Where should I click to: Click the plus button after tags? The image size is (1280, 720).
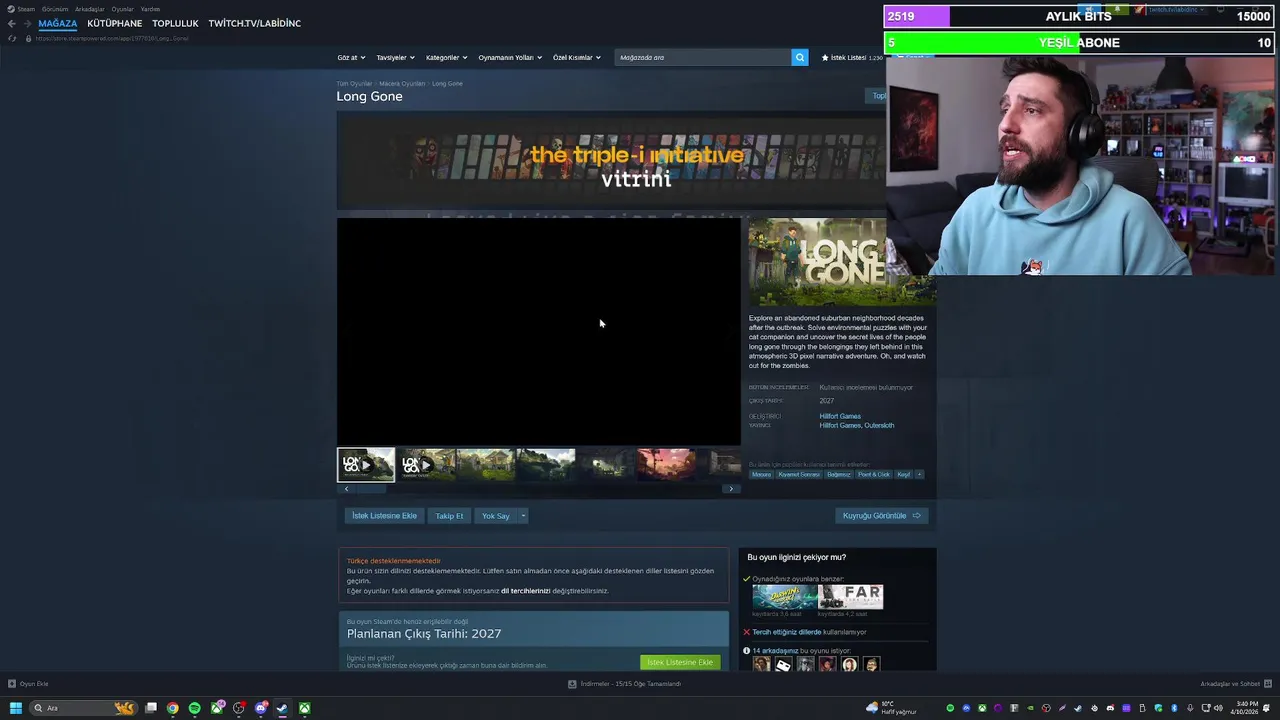click(919, 475)
